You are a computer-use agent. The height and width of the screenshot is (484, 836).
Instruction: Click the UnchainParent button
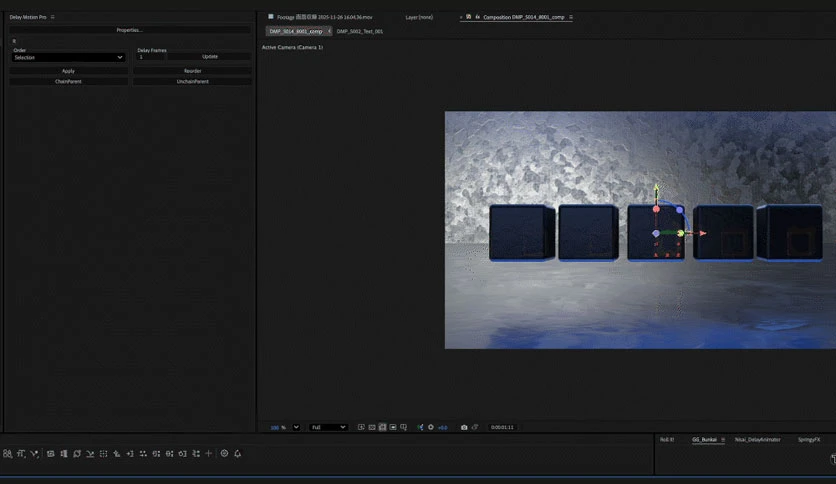point(192,82)
